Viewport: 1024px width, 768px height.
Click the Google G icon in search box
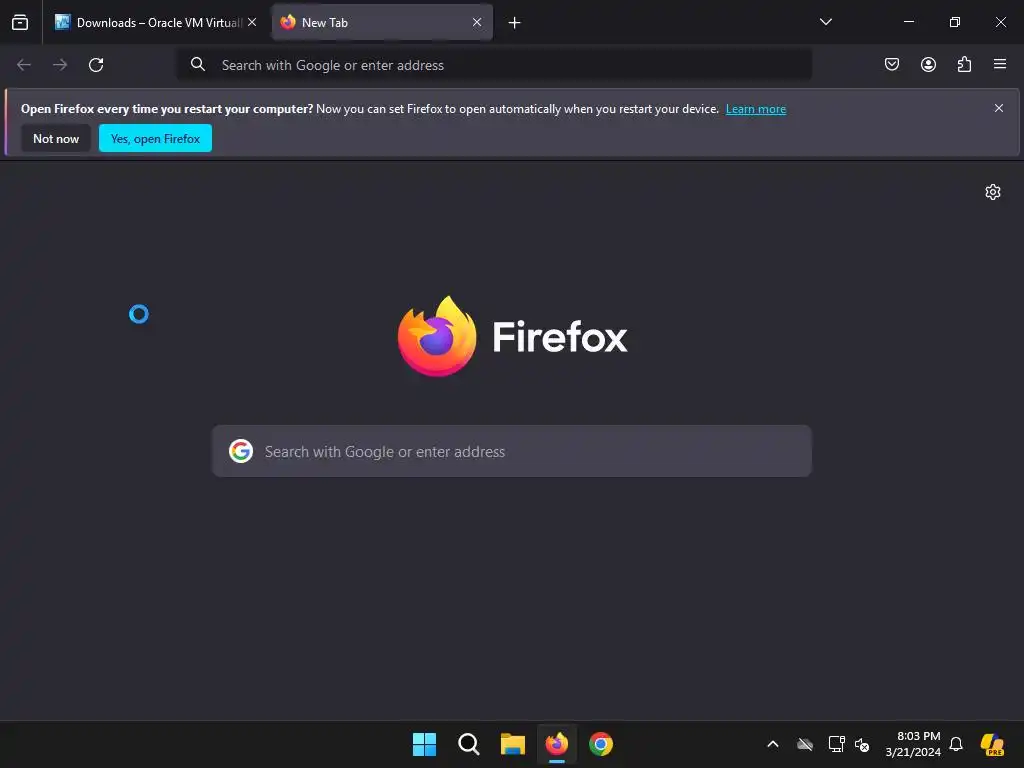pyautogui.click(x=241, y=451)
